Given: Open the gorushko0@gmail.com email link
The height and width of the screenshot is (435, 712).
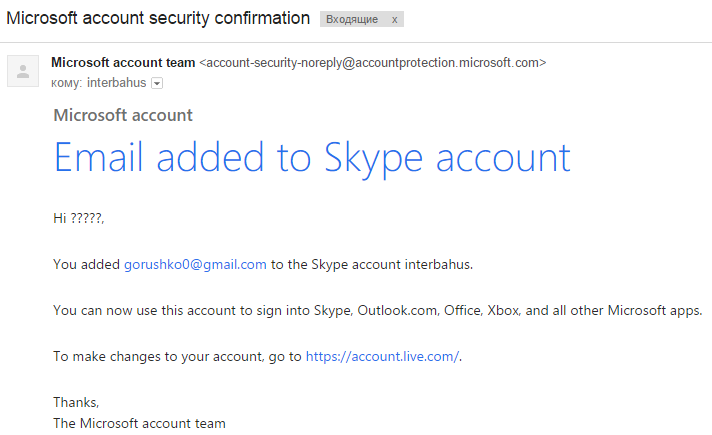Looking at the screenshot, I should (x=195, y=265).
